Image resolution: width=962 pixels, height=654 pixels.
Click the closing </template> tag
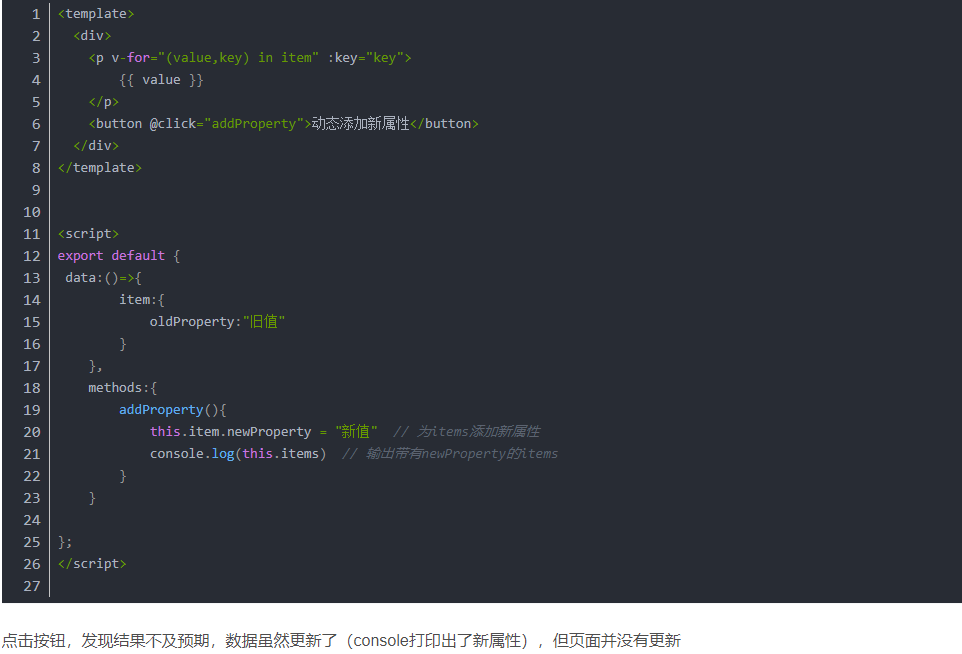[99, 168]
